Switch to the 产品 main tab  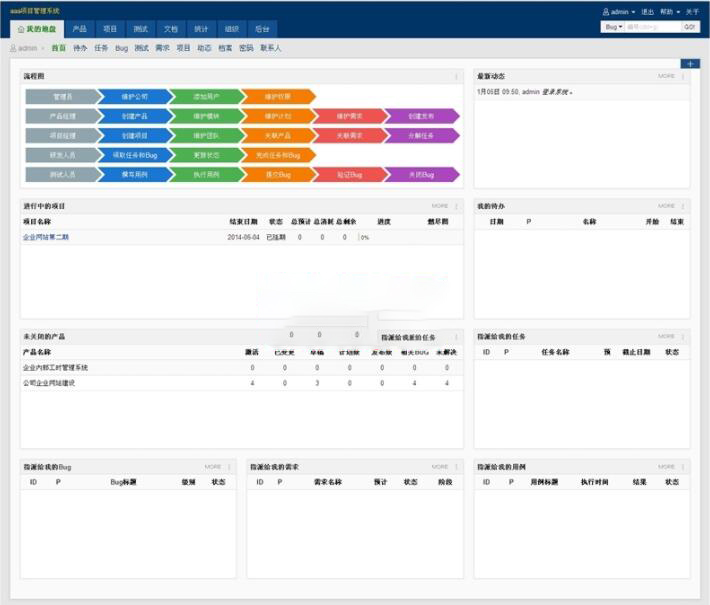tap(79, 29)
